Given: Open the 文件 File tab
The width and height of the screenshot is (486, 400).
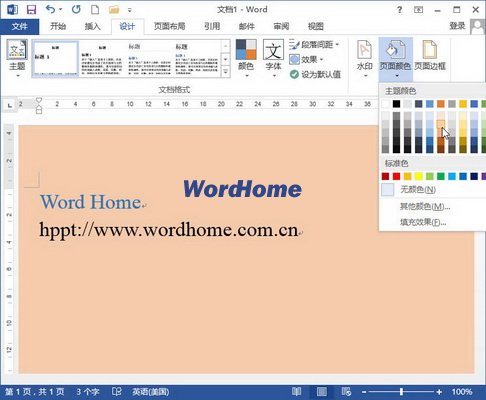Looking at the screenshot, I should pos(20,26).
